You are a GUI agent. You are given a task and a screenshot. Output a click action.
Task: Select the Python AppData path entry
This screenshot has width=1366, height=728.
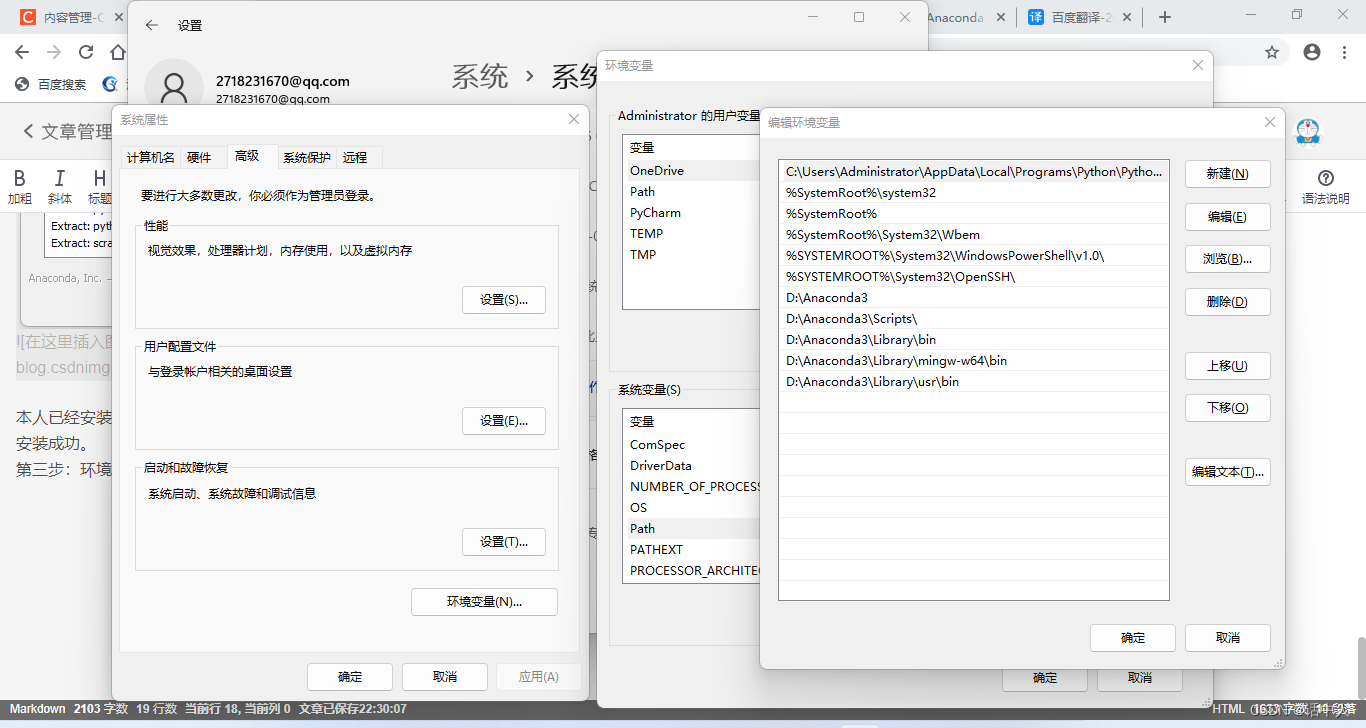coord(973,172)
